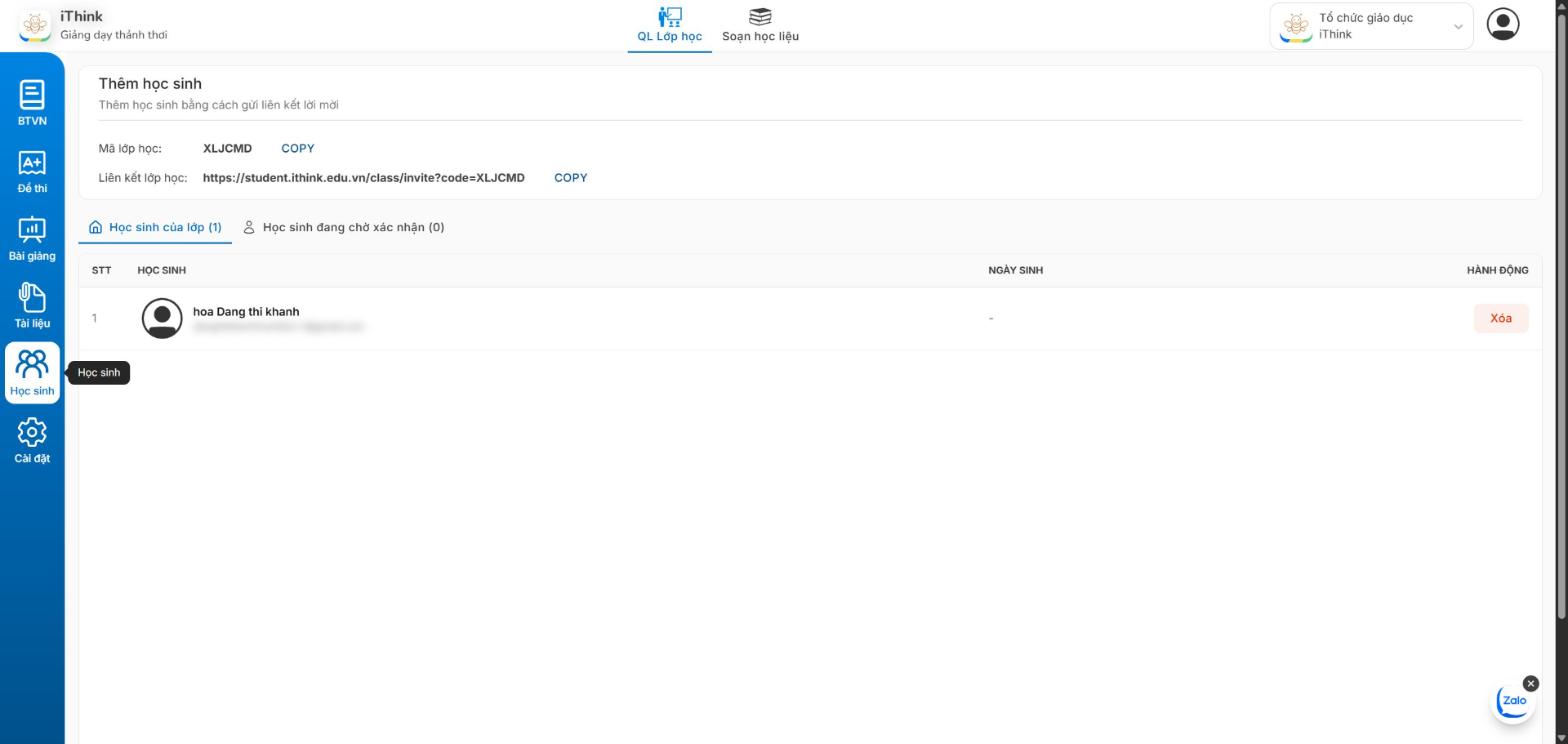Switch to QL Lớp học tab
Viewport: 1568px width, 744px height.
coord(670,26)
